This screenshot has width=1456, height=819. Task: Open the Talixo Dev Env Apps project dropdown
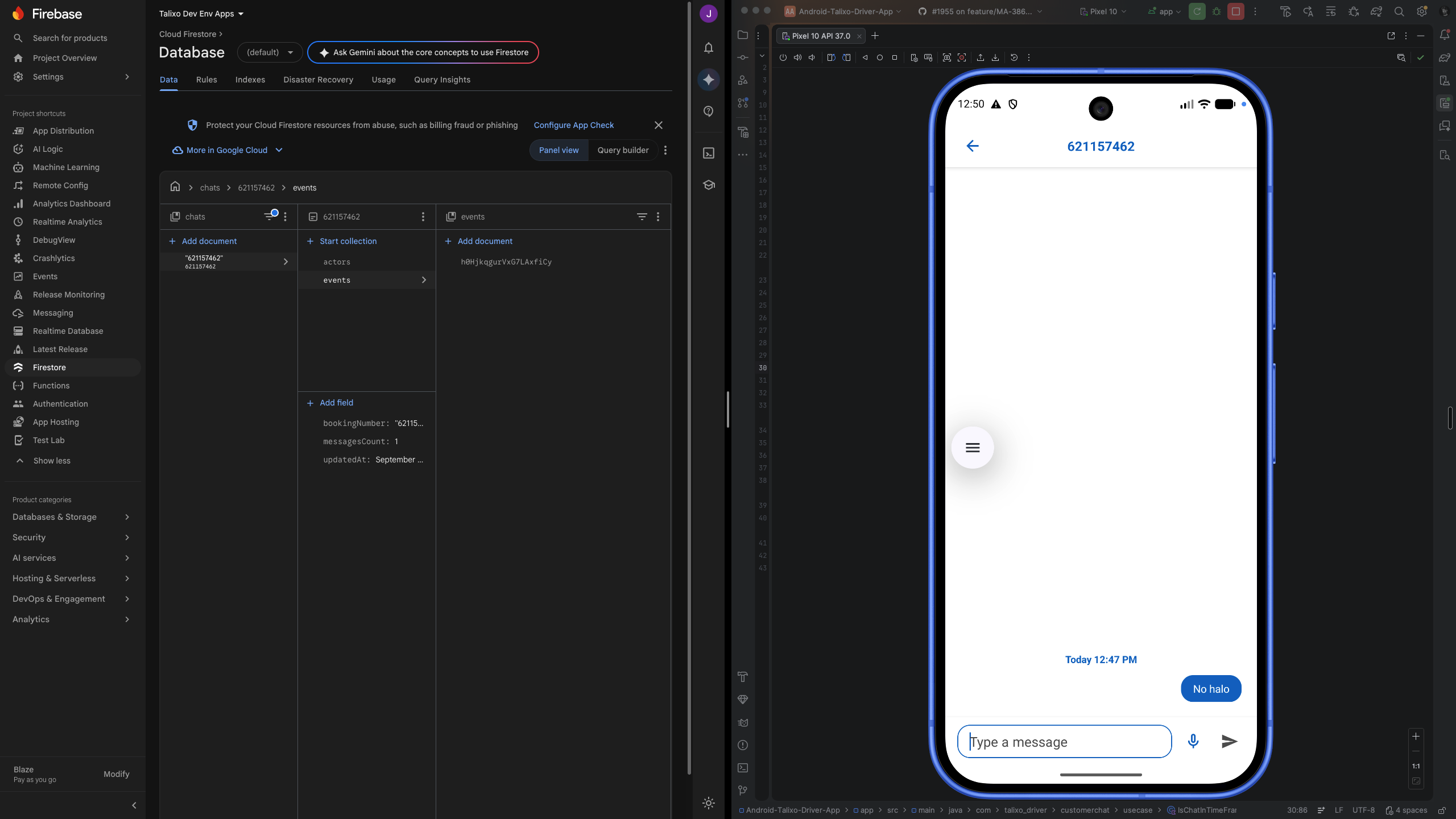coord(201,14)
